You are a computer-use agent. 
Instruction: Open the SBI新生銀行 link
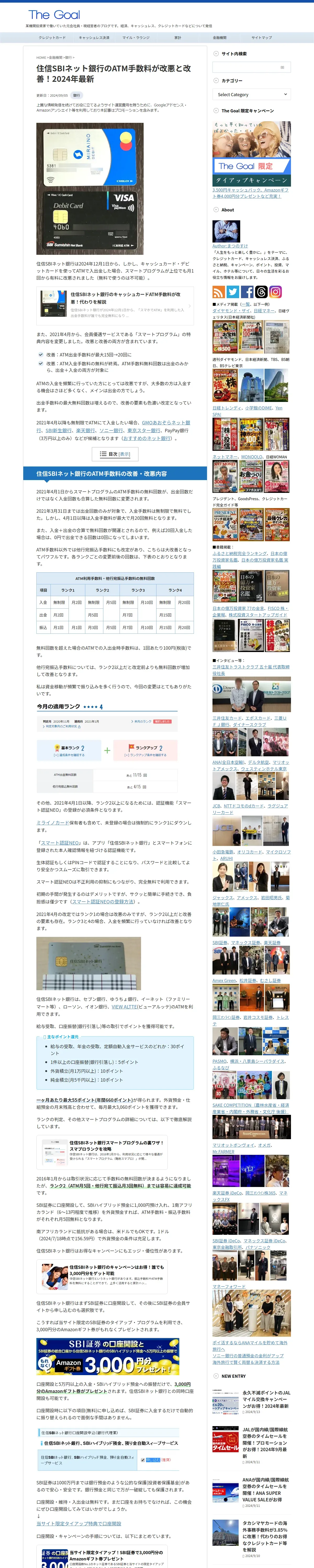click(59, 430)
